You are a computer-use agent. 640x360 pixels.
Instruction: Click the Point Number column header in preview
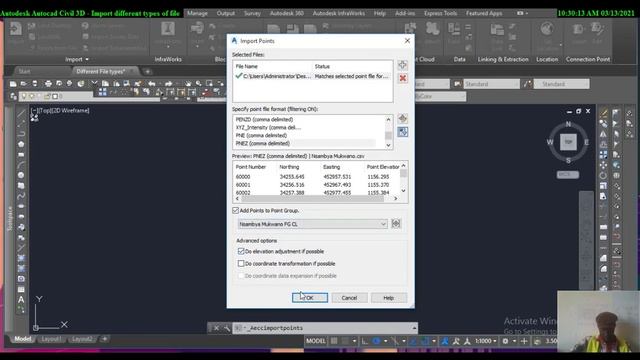(251, 167)
